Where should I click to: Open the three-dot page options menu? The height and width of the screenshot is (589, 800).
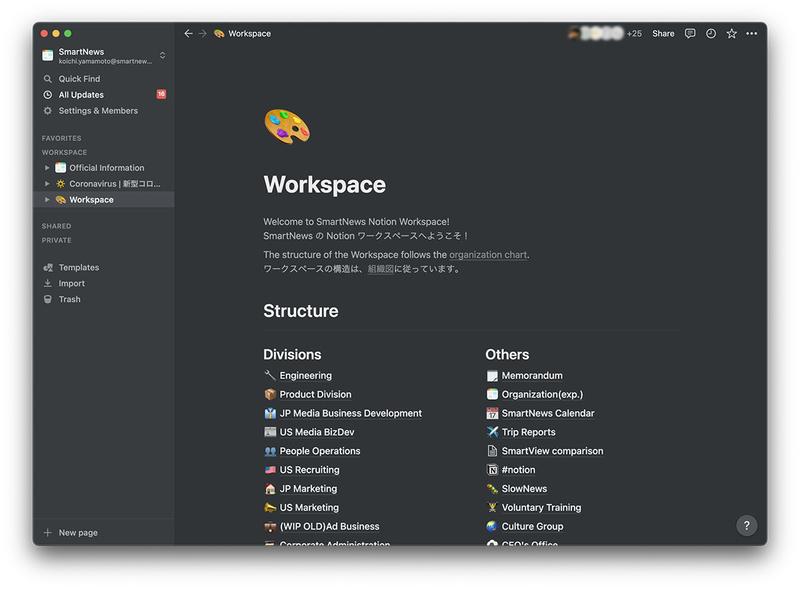pyautogui.click(x=752, y=33)
